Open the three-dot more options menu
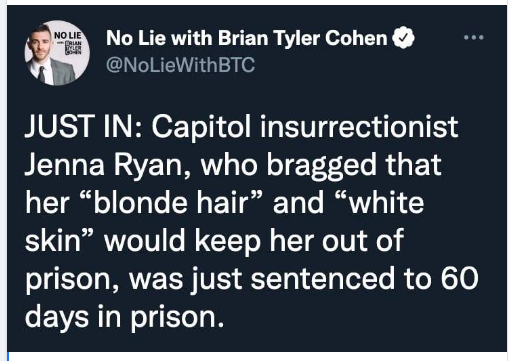 coord(474,37)
